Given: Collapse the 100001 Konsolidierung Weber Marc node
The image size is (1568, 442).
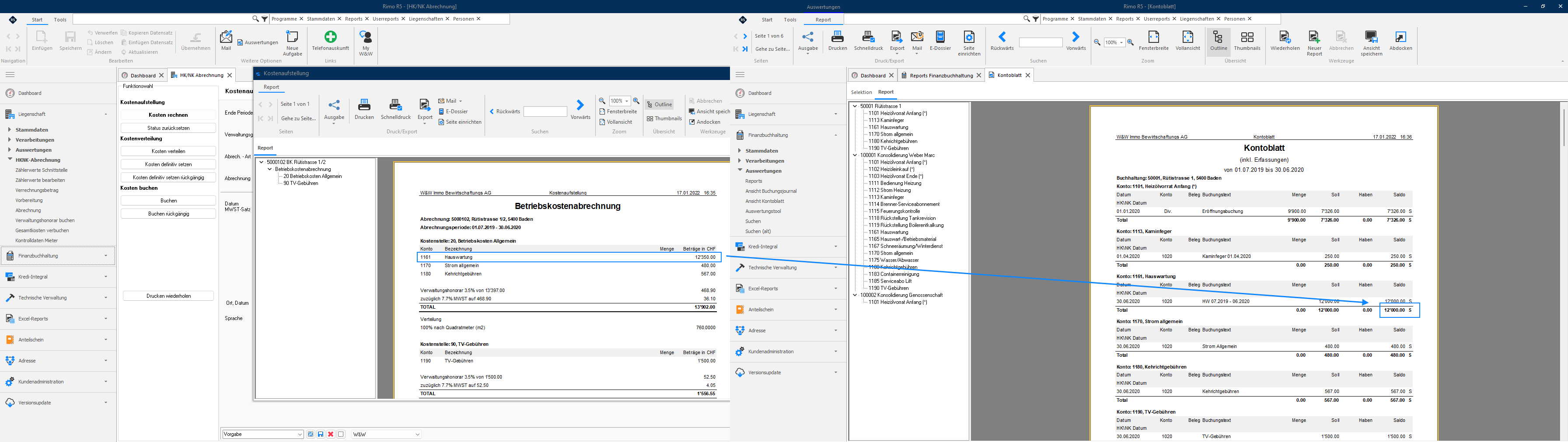Looking at the screenshot, I should [x=855, y=155].
